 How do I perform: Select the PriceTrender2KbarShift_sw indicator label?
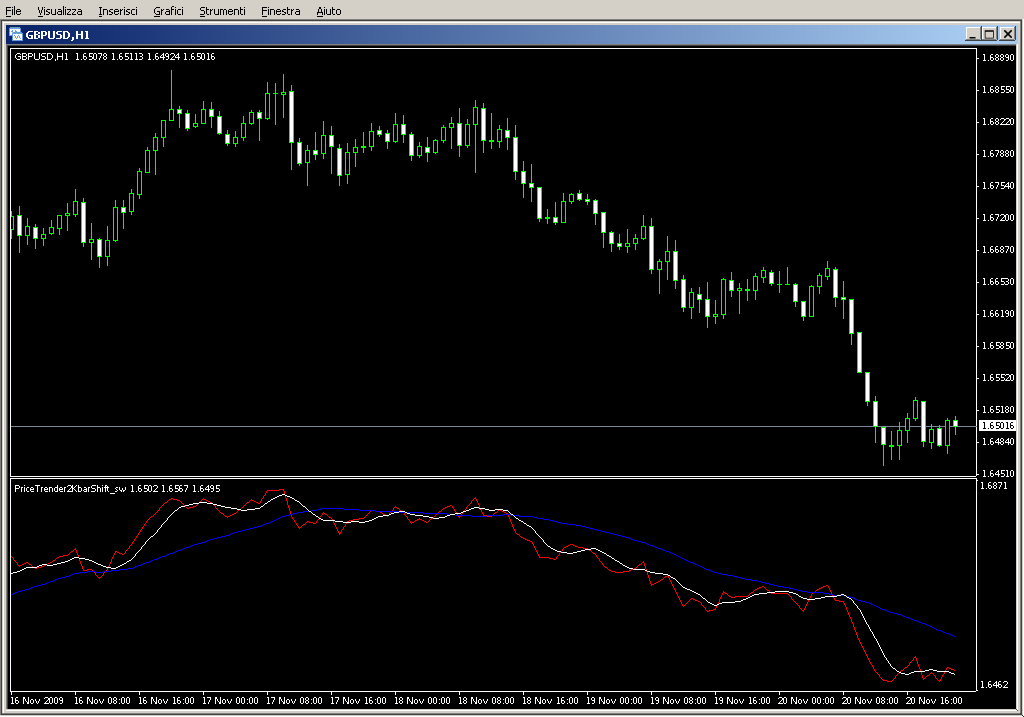click(70, 488)
